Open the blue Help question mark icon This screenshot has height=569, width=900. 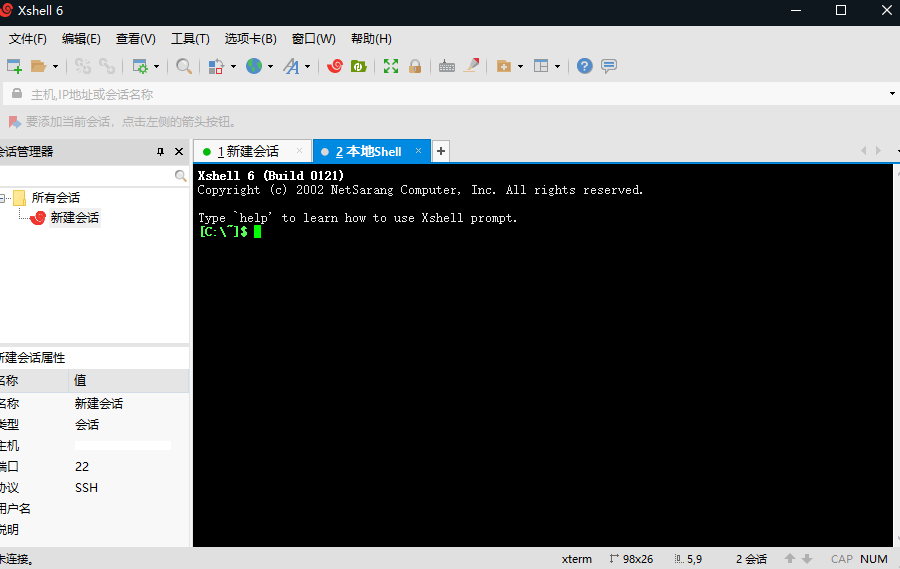tap(585, 66)
